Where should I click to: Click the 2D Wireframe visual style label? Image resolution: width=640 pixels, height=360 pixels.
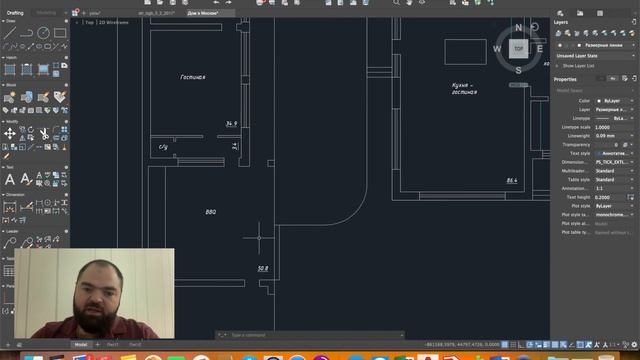[x=114, y=22]
